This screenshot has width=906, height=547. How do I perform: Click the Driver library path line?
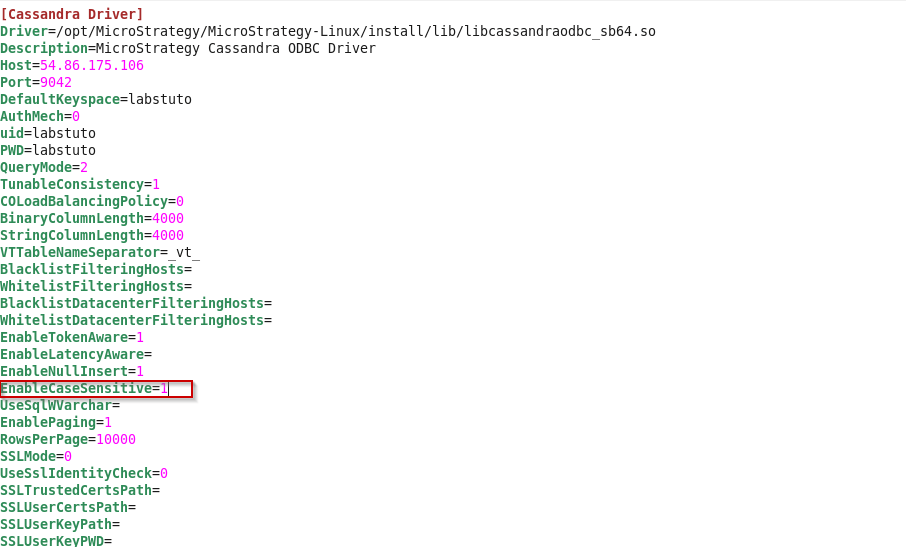(328, 31)
